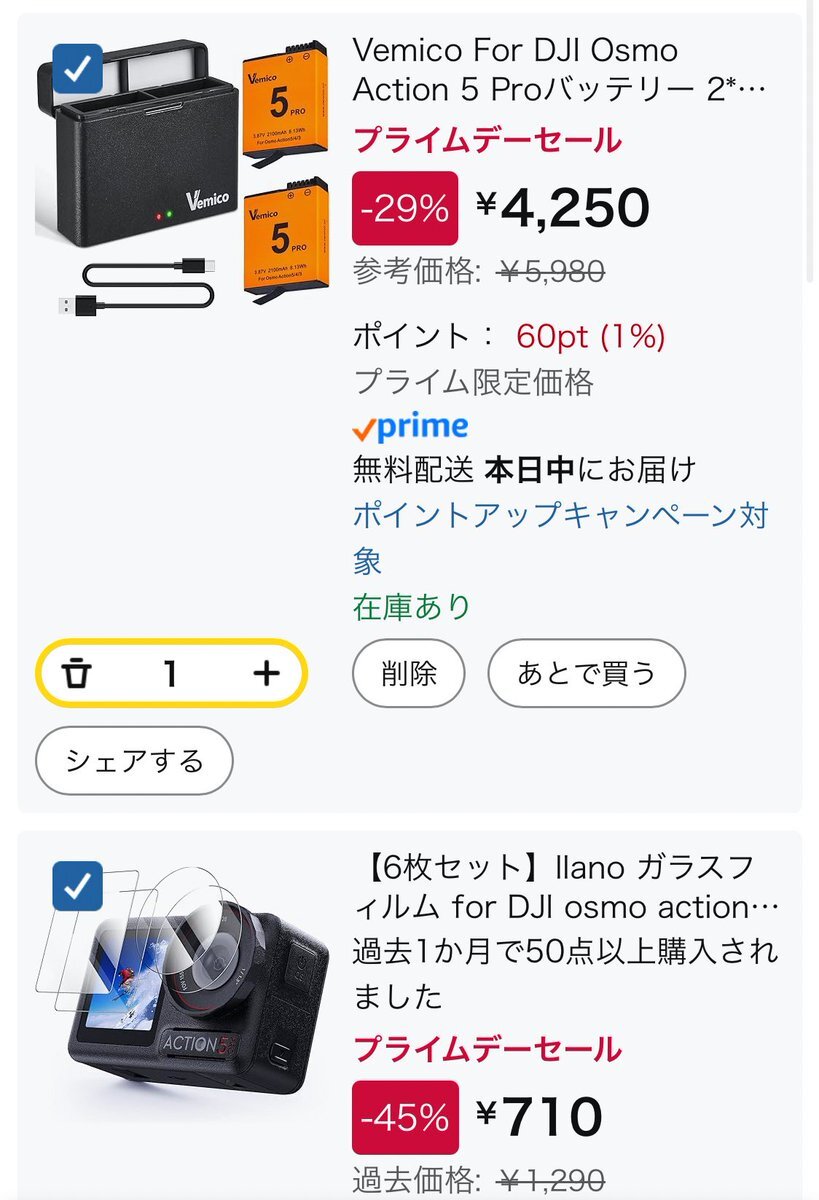Click the quantity number 1 field
Screen dimensions: 819x1200
pyautogui.click(x=171, y=674)
